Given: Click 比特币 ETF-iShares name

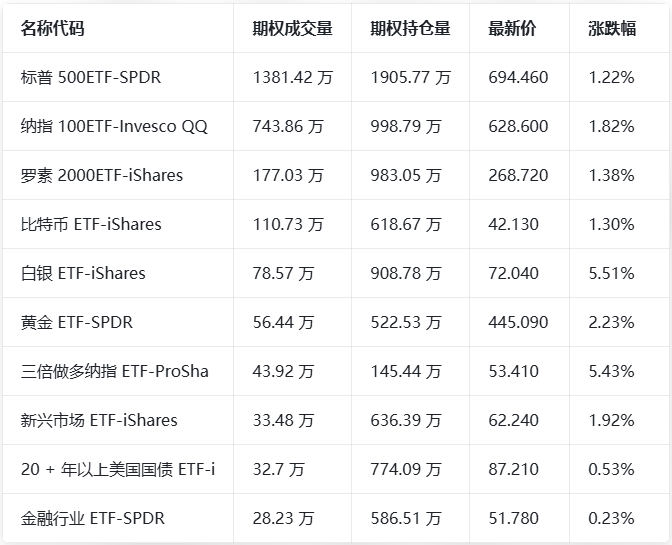Looking at the screenshot, I should click(91, 224).
